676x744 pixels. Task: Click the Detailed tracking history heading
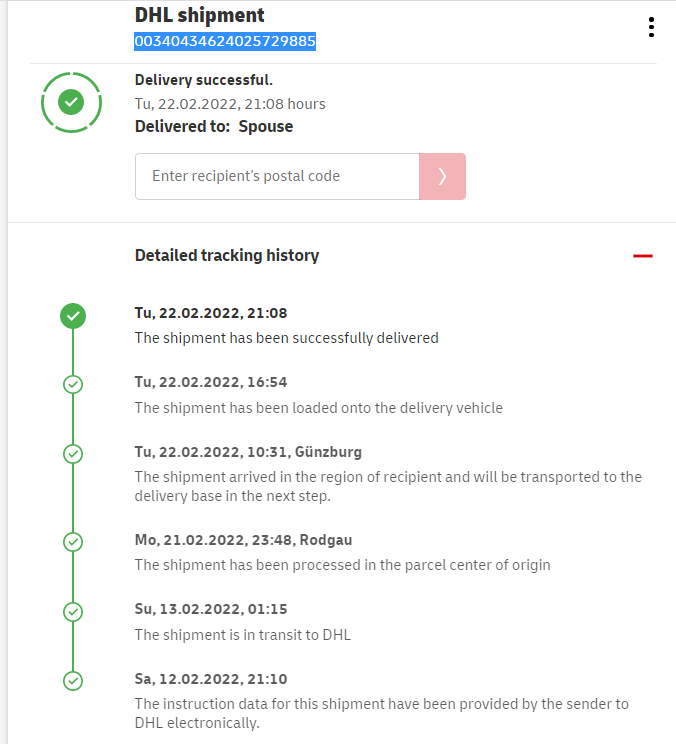pos(227,256)
